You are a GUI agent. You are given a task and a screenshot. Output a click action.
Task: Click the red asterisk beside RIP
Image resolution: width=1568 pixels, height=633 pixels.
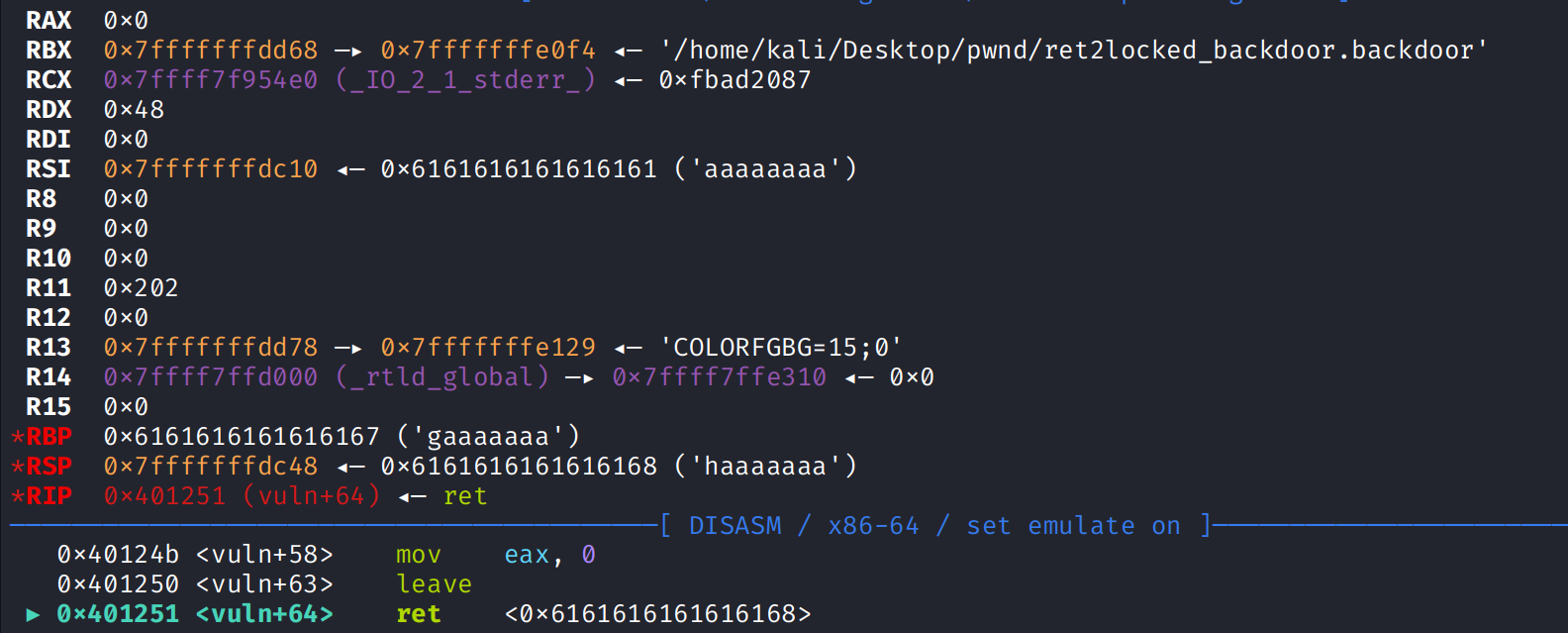pos(18,496)
